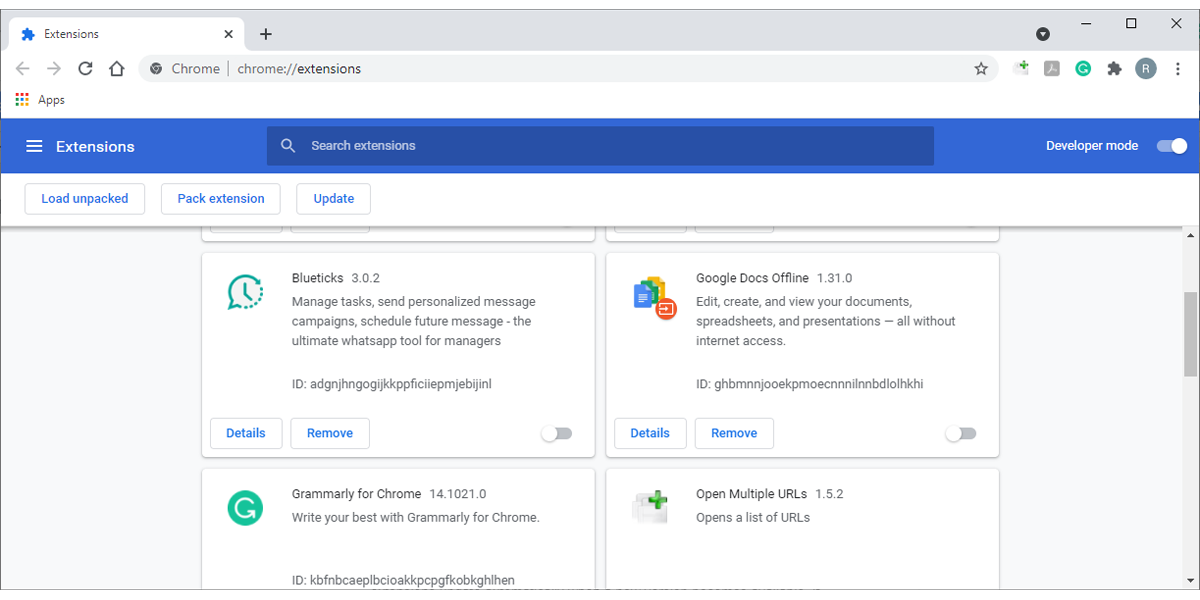Click the Update button
Viewport: 1200px width, 600px height.
pos(334,198)
